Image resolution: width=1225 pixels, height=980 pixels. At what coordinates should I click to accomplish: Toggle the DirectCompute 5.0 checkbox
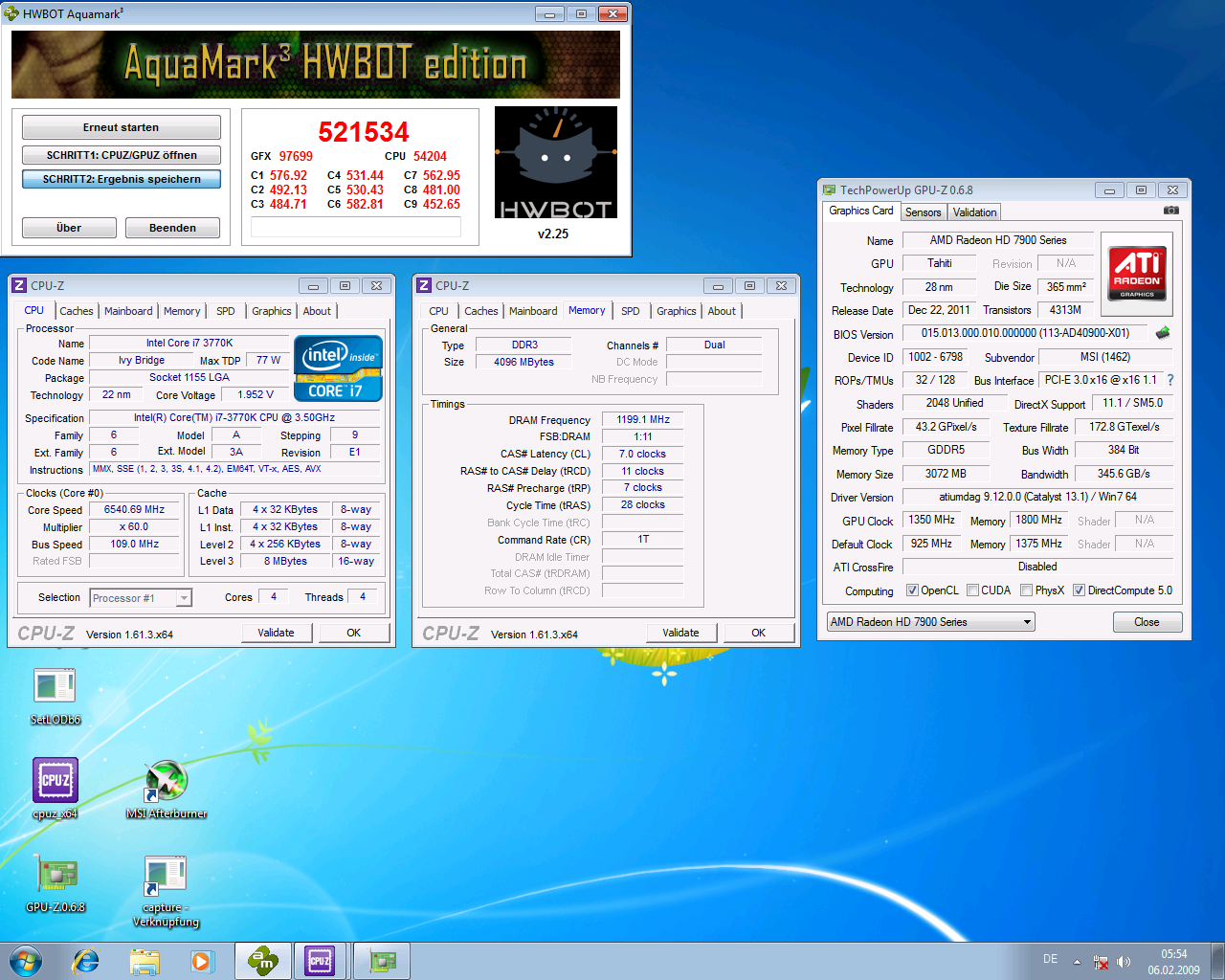point(1079,590)
